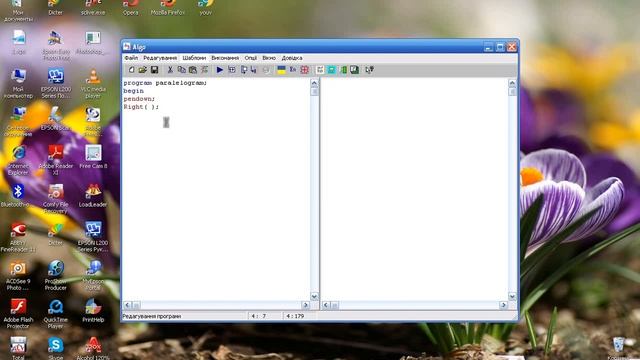The height and width of the screenshot is (360, 640).
Task: Click code editor up scroll arrow
Action: point(314,83)
